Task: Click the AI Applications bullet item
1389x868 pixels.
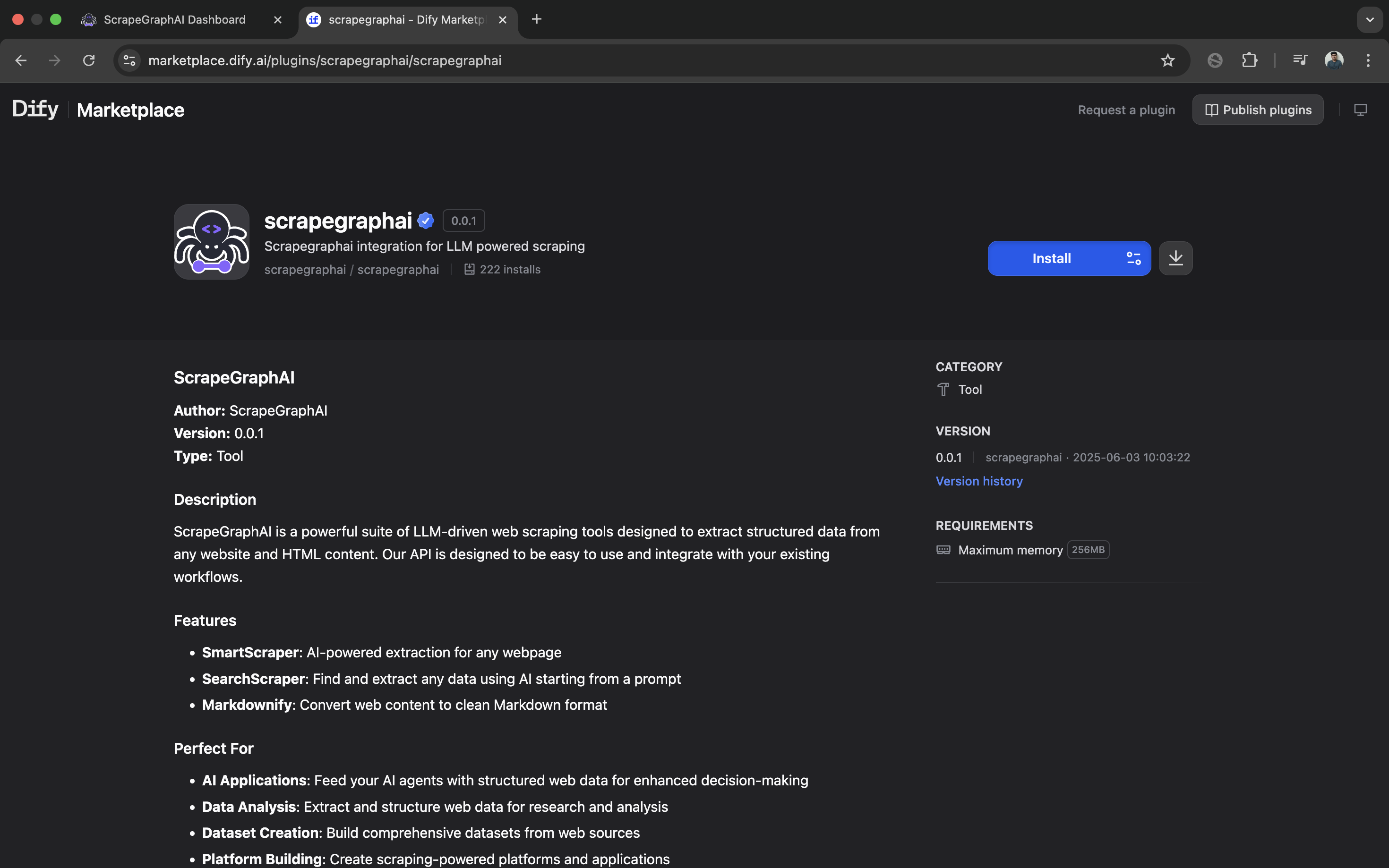Action: click(x=505, y=780)
